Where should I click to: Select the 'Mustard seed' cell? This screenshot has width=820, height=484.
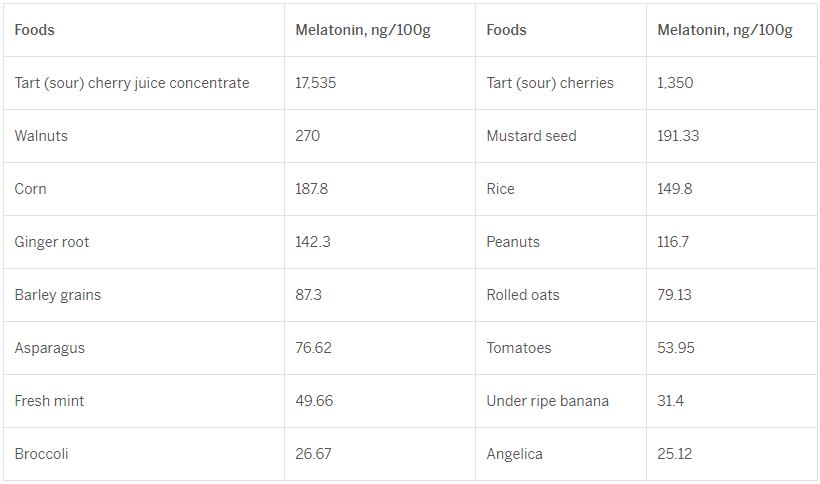pyautogui.click(x=531, y=136)
